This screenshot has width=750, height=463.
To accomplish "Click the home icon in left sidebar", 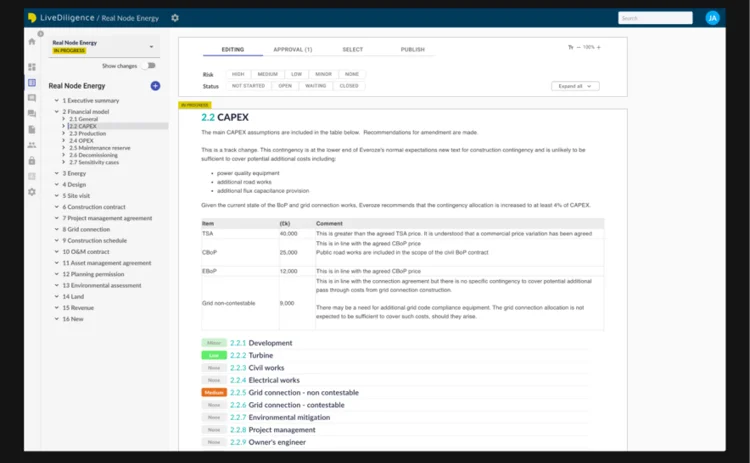I will (x=32, y=41).
